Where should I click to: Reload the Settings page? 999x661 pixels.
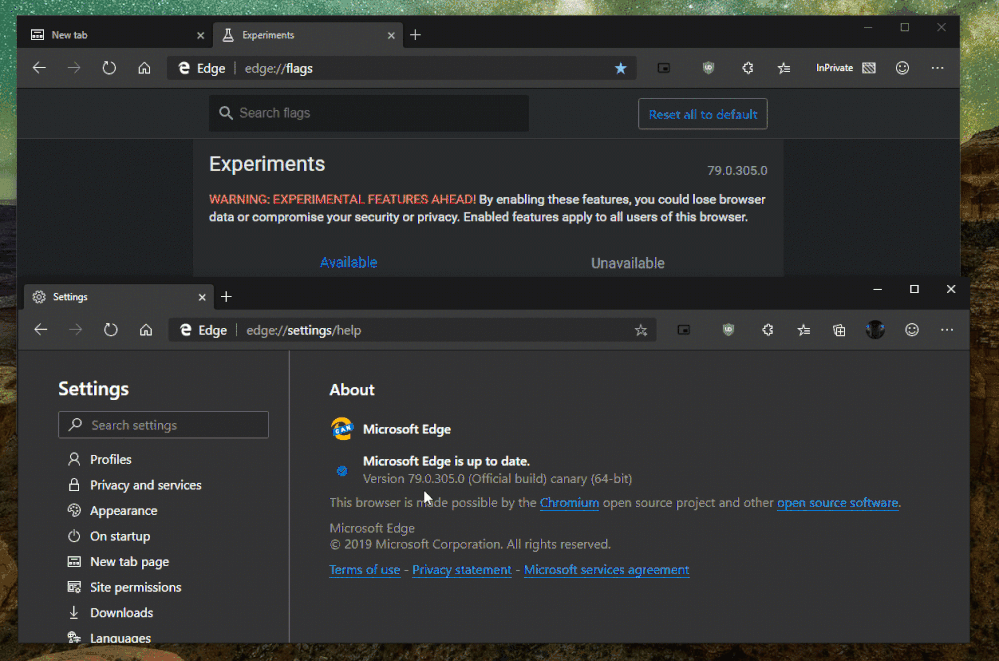[111, 330]
